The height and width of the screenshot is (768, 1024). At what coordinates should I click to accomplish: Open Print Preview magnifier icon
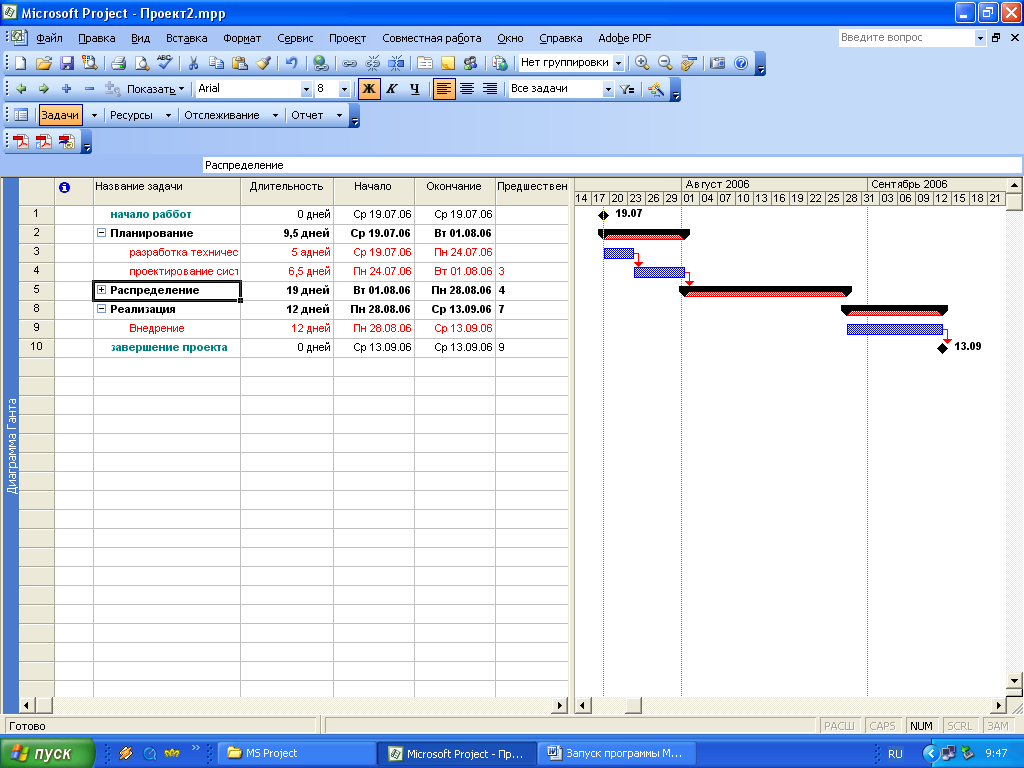(141, 63)
